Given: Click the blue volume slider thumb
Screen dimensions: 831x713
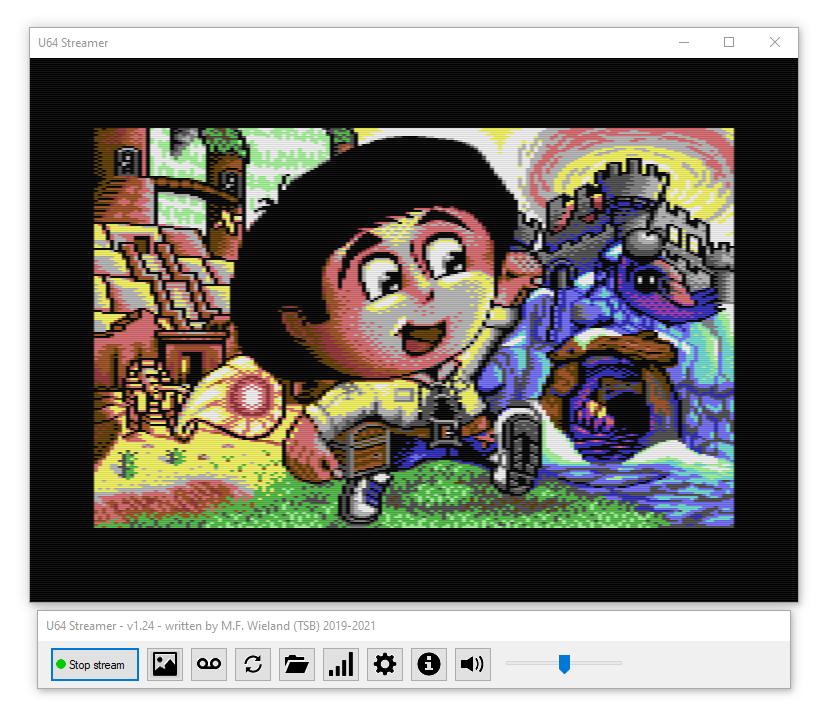Looking at the screenshot, I should pyautogui.click(x=564, y=664).
